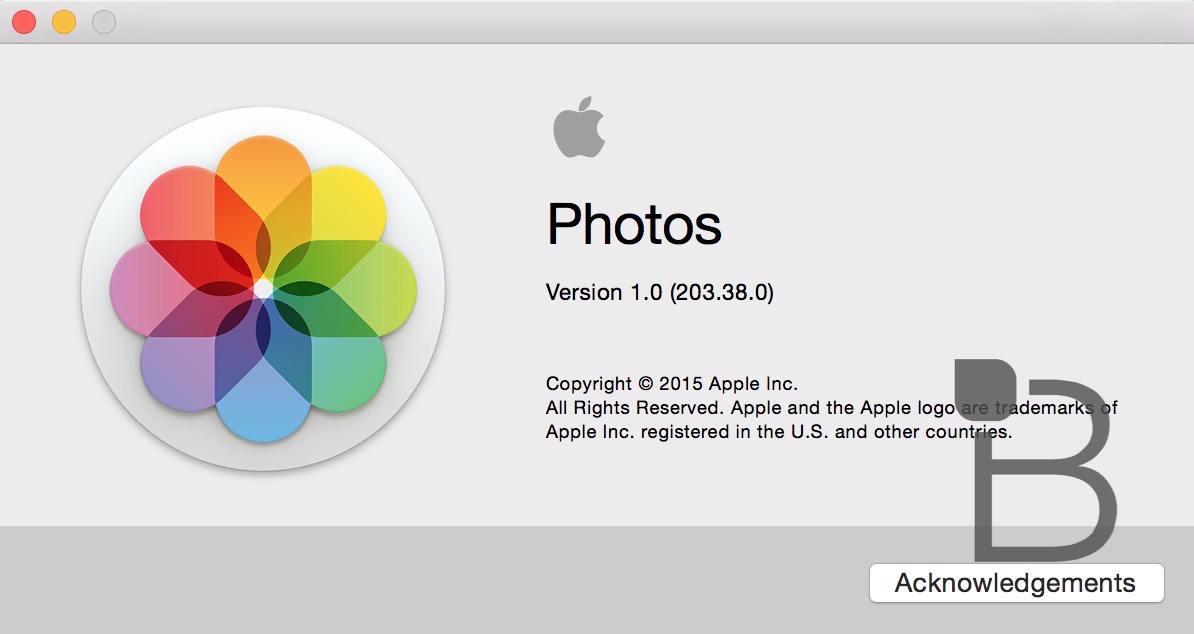Click the yellow minimize traffic light button
Viewport: 1194px width, 634px height.
click(63, 21)
